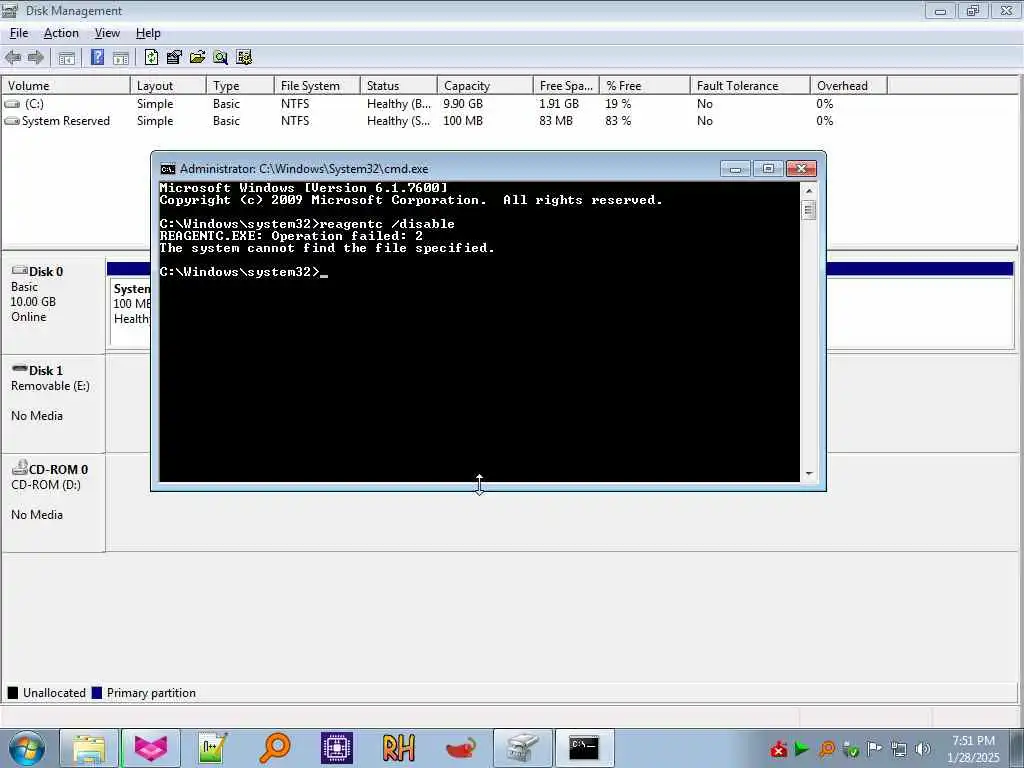The image size is (1024, 768).
Task: Click the System Reserved partition block on Disk 0
Action: (x=131, y=311)
